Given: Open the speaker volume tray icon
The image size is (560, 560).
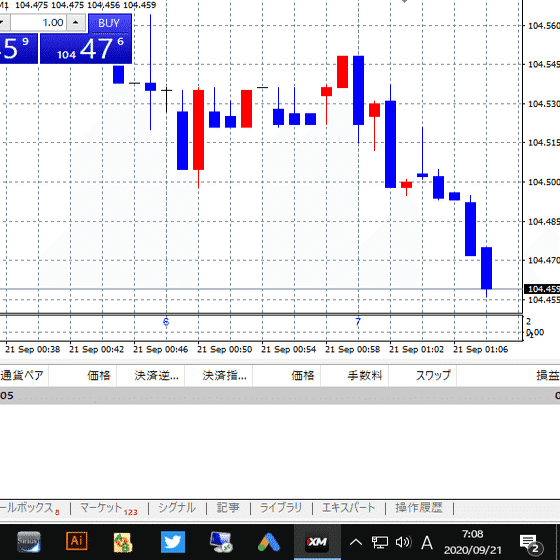Looking at the screenshot, I should (404, 542).
